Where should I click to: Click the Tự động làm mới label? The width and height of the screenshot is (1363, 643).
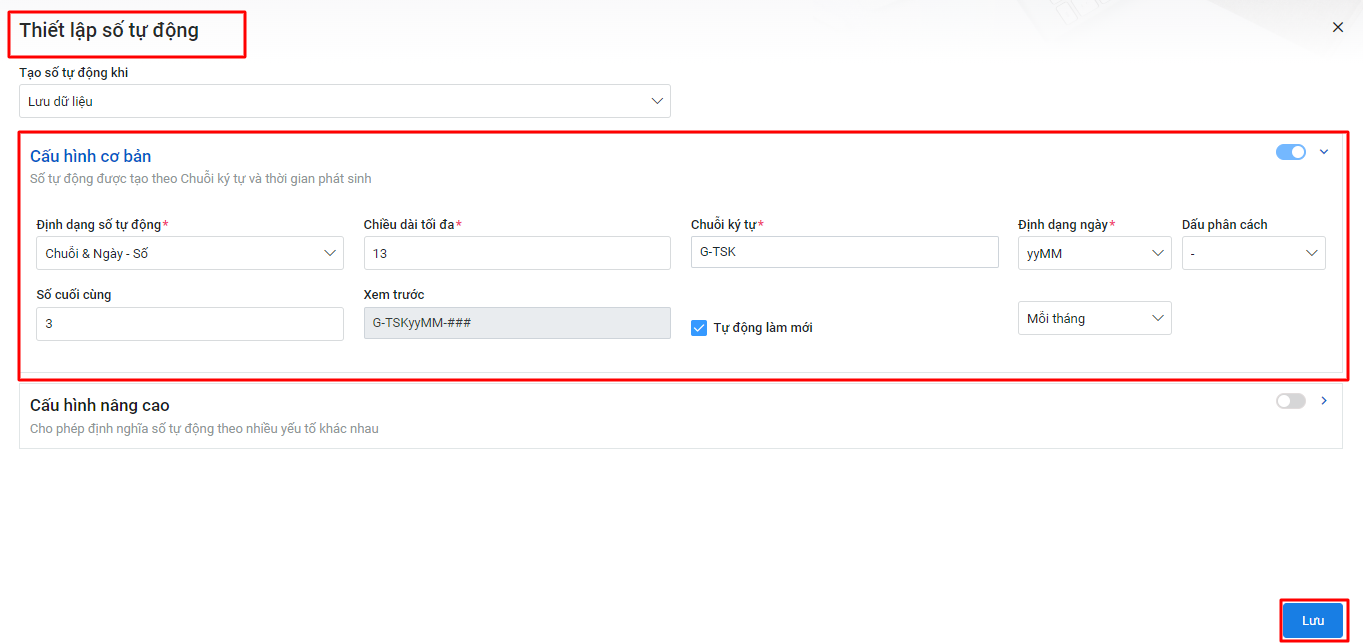coord(763,328)
